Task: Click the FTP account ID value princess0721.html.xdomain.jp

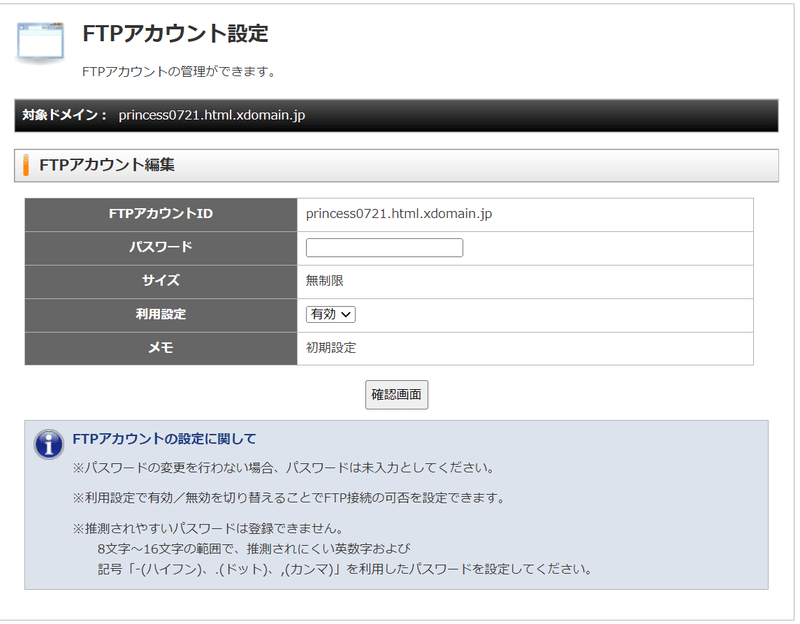Action: coord(399,214)
